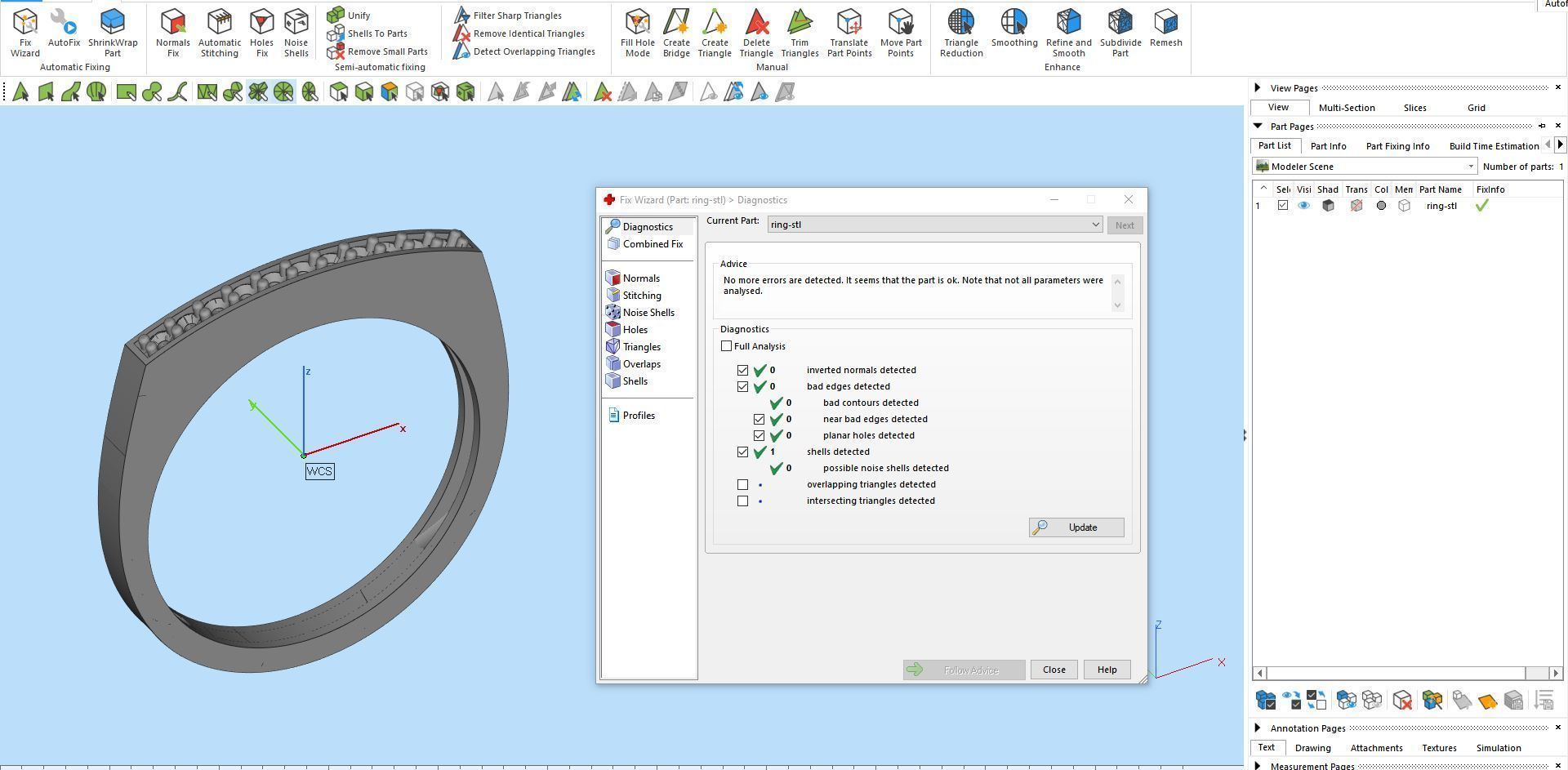The height and width of the screenshot is (770, 1568).
Task: Open Overlaps page in wizard
Action: (634, 364)
